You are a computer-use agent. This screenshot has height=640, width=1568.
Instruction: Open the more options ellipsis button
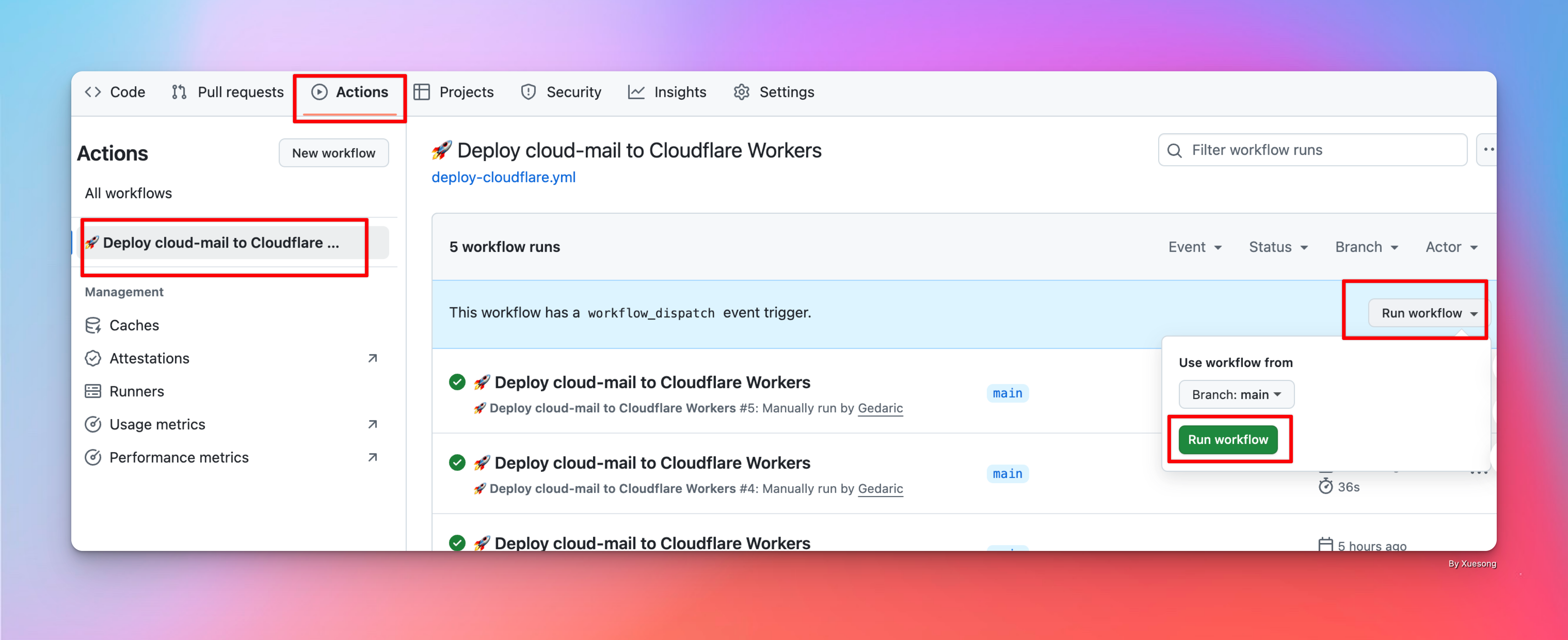click(x=1488, y=150)
